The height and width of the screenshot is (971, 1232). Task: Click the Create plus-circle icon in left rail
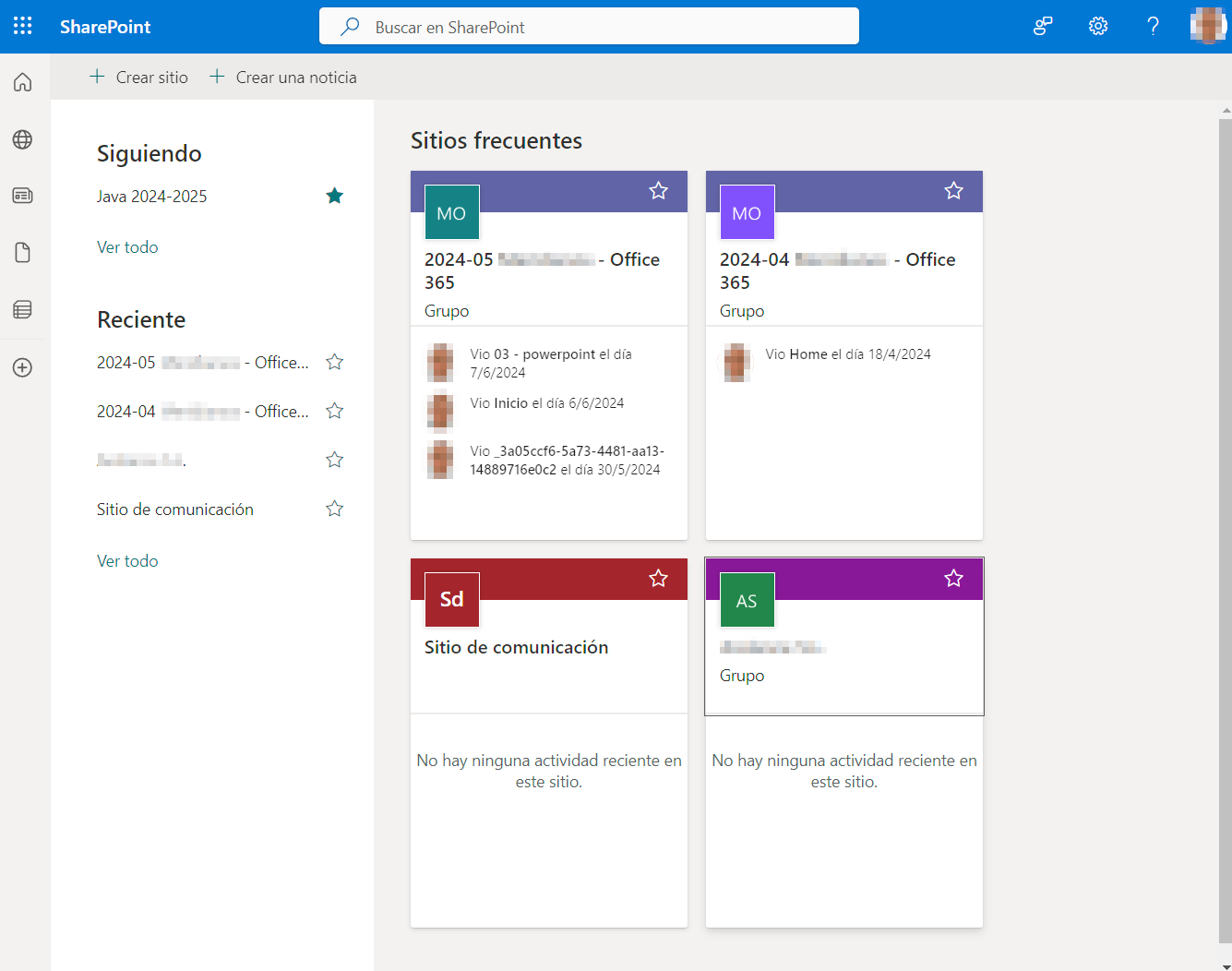(x=23, y=367)
